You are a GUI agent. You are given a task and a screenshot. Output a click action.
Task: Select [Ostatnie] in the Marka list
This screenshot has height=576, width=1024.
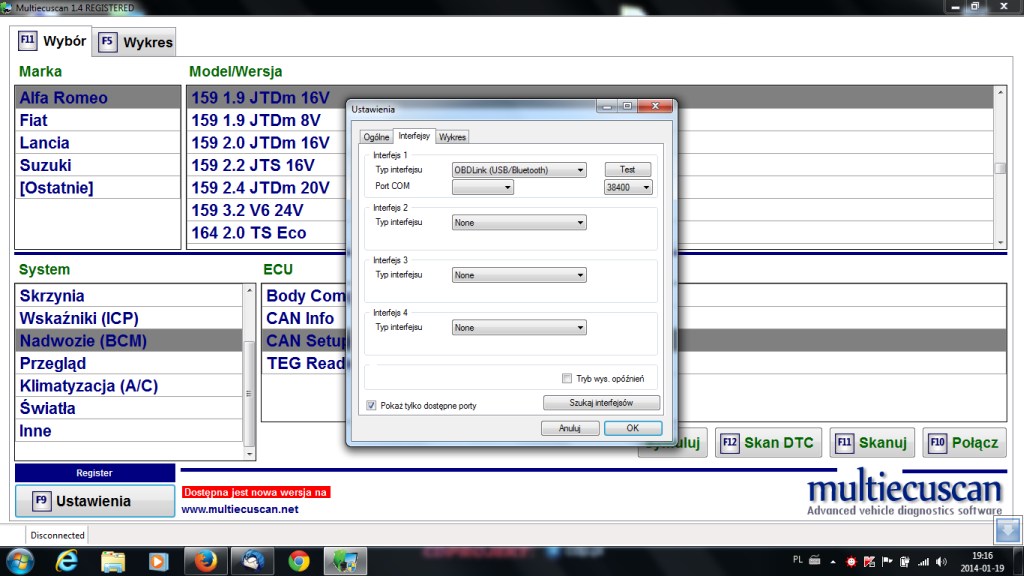(x=98, y=188)
